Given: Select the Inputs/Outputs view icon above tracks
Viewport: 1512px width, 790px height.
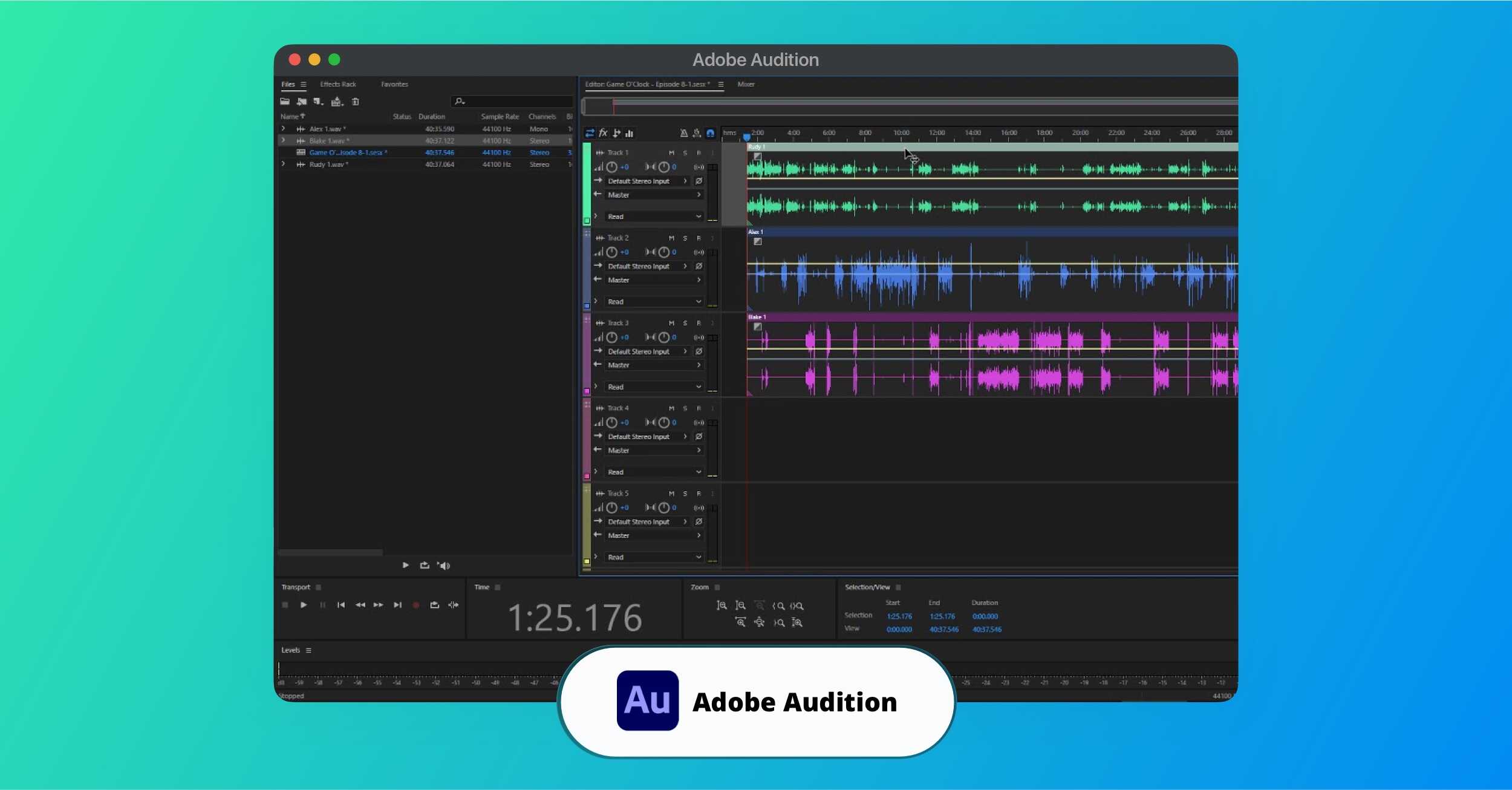Looking at the screenshot, I should pos(590,133).
